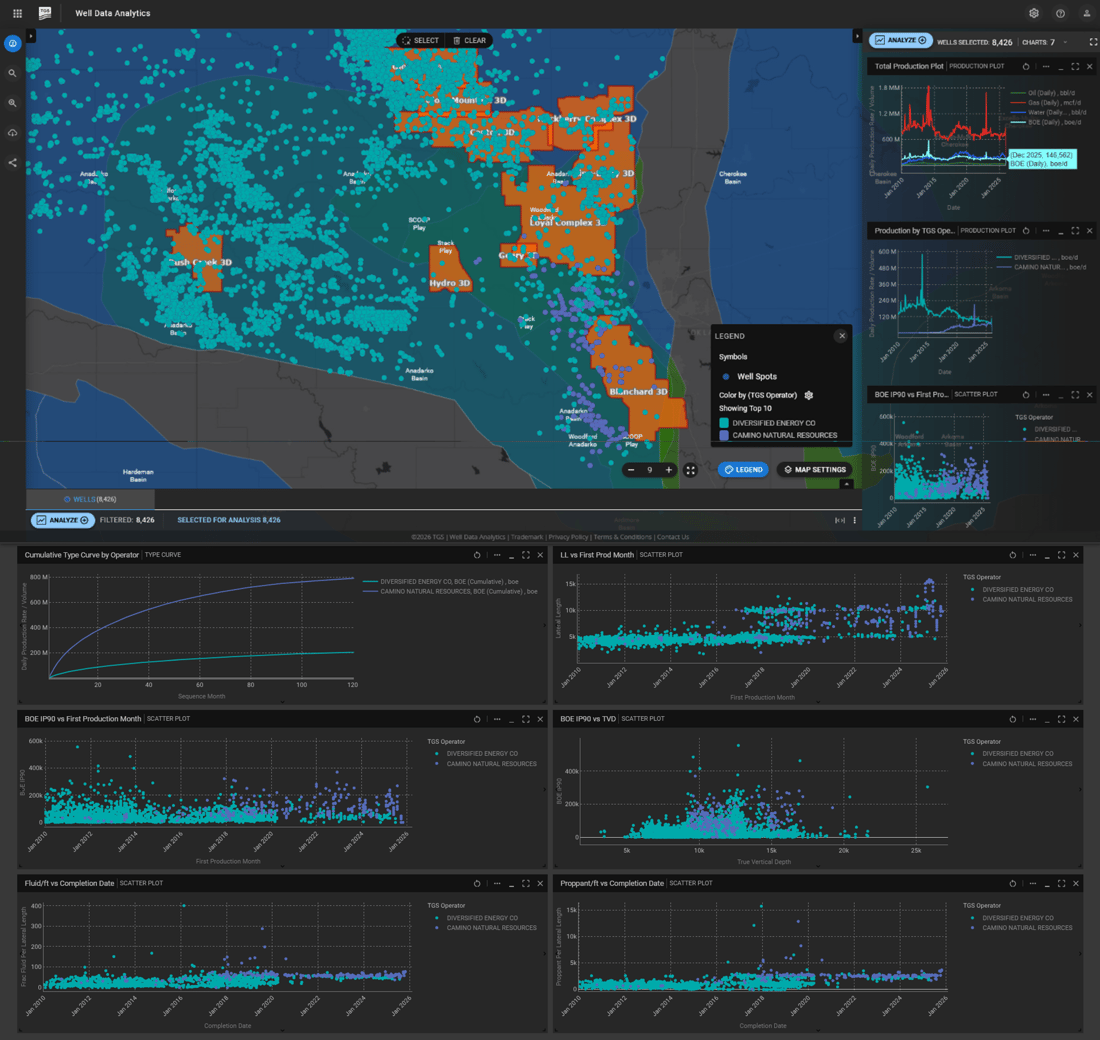Viewport: 1100px width, 1040px height.
Task: Click the share icon in sidebar
Action: pyautogui.click(x=13, y=163)
